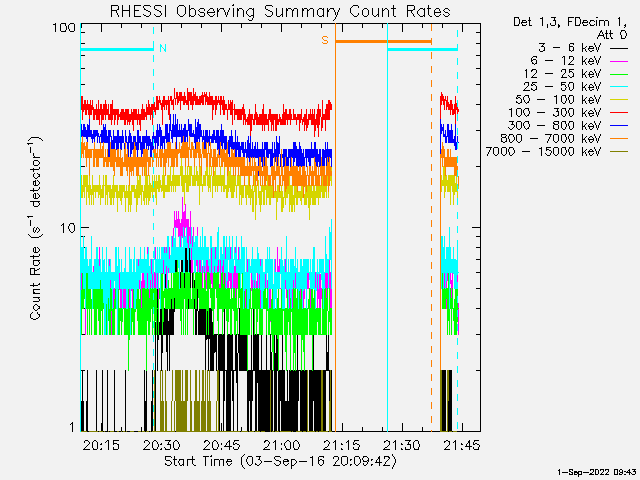Select the '6 - 12 keV' legend entry
Image resolution: width=640 pixels, height=480 pixels.
point(566,61)
